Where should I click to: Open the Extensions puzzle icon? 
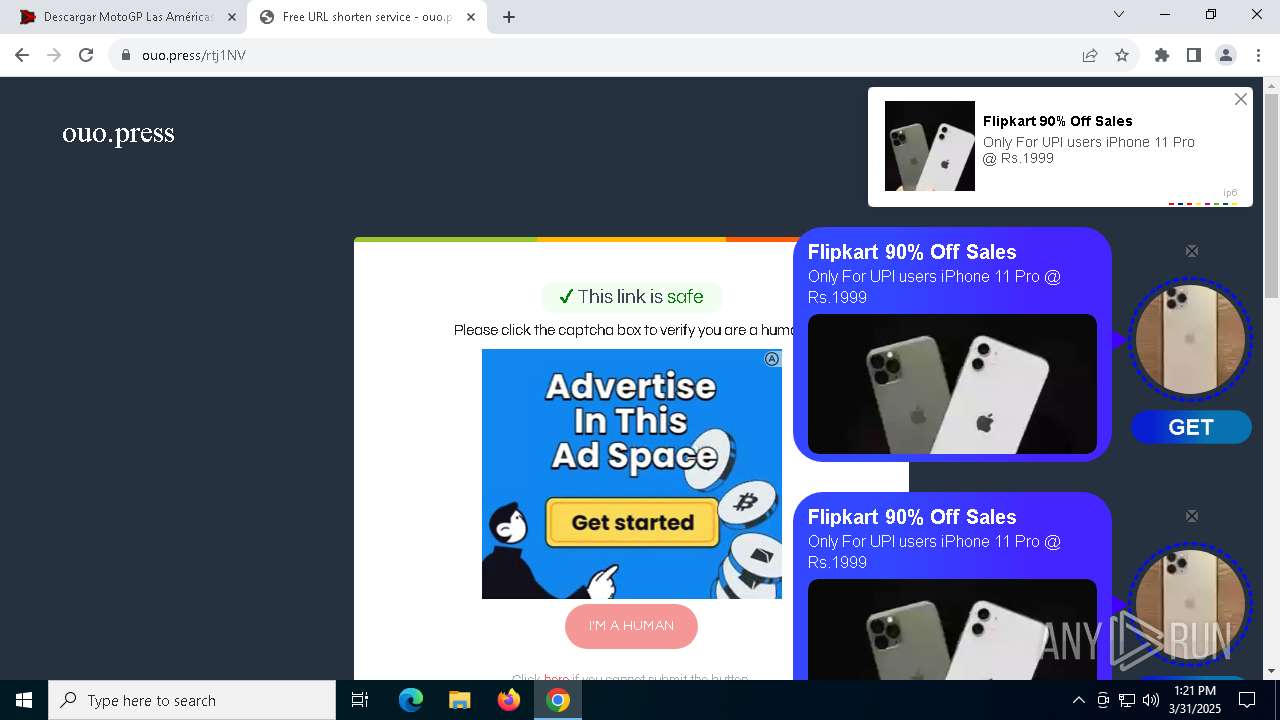1162,55
